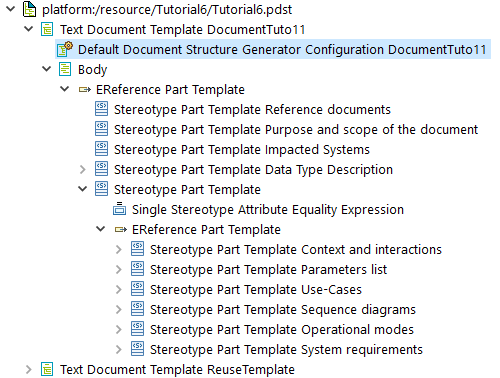Screen dimensions: 500x378
Task: Expand Stereotype Part Template Operational modes
Action: tap(119, 329)
